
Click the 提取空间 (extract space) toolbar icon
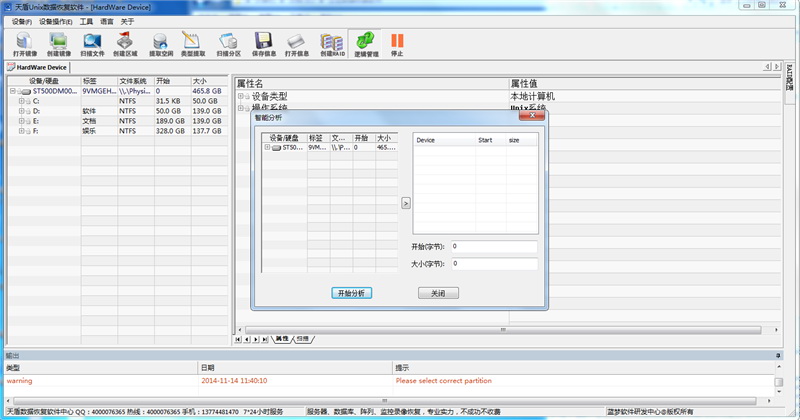(161, 44)
